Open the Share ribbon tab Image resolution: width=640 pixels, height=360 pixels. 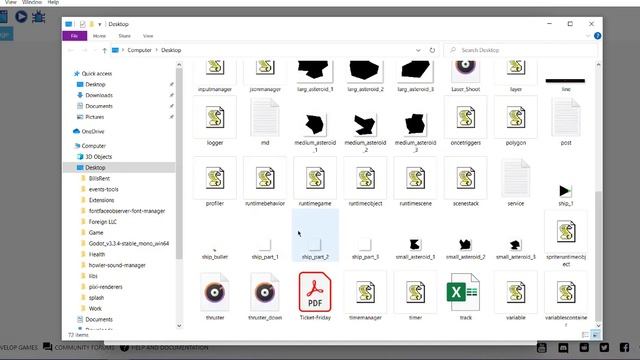coord(124,36)
